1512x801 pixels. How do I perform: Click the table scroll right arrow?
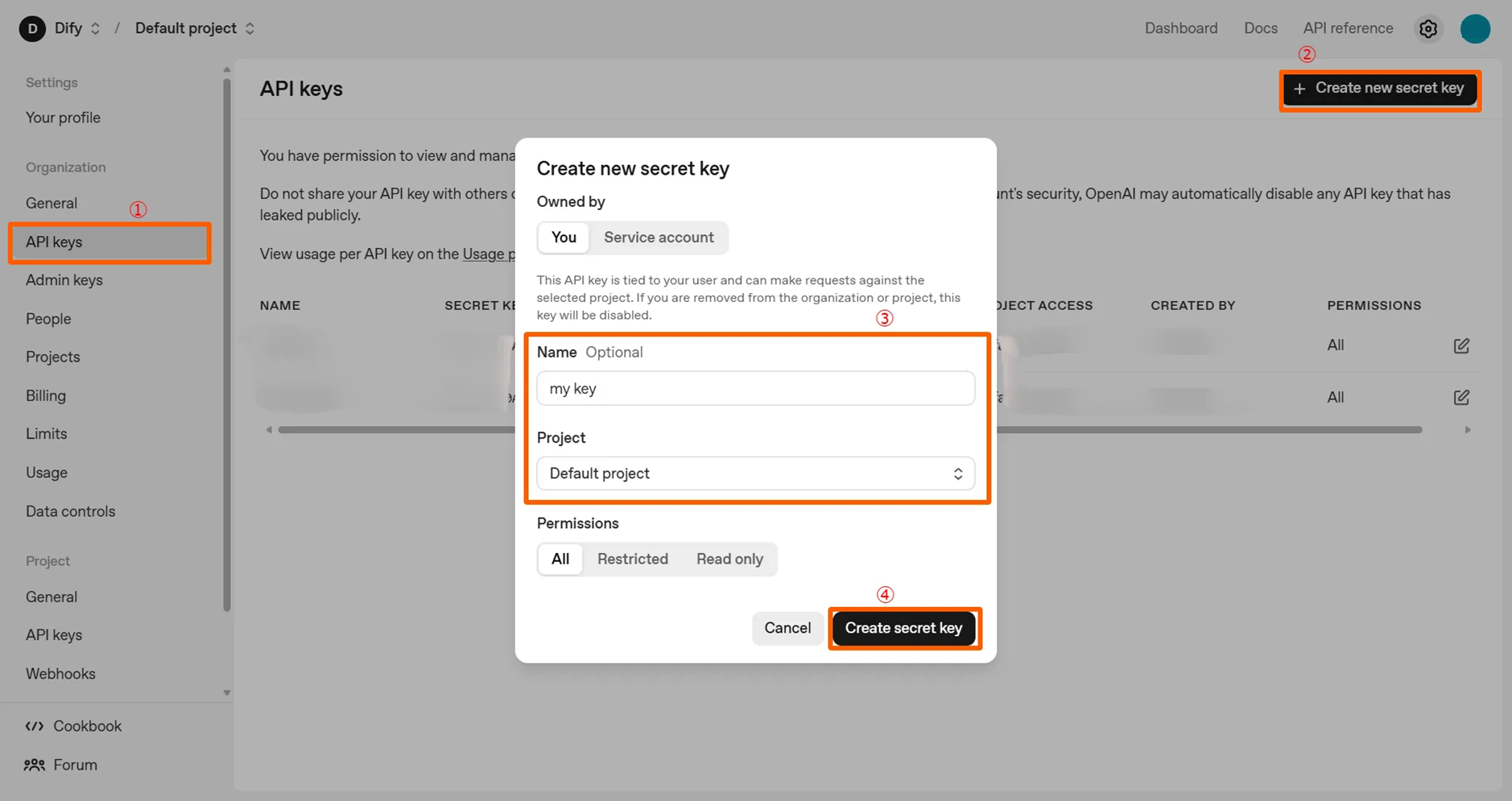click(1468, 430)
